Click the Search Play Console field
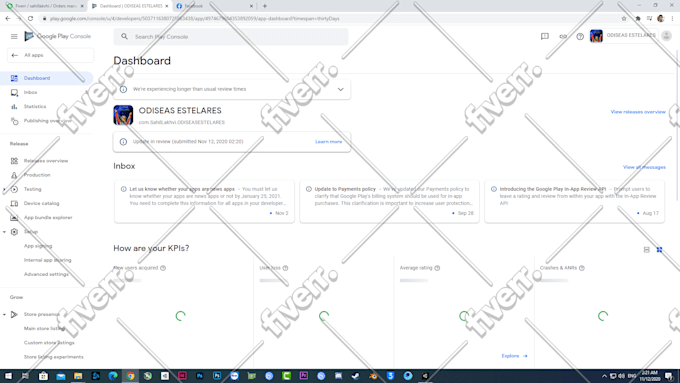The image size is (680, 383). 231,37
